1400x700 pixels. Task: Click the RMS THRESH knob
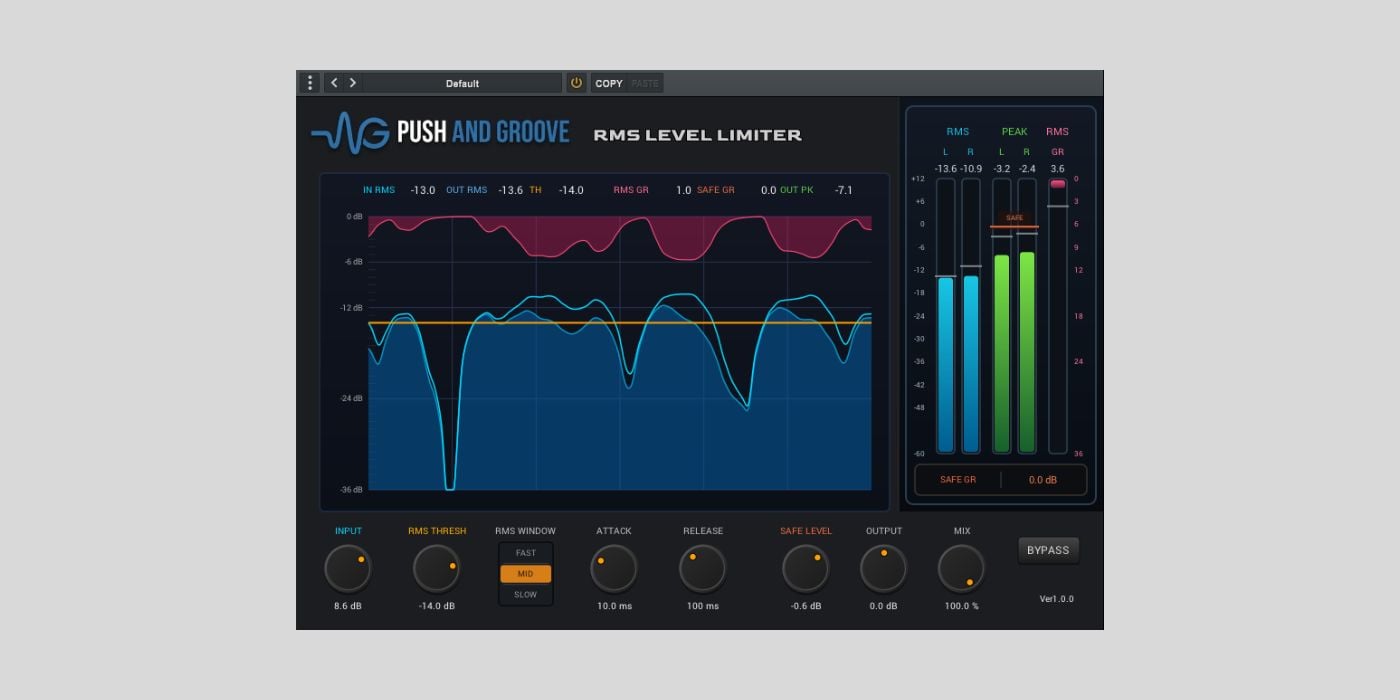[437, 569]
